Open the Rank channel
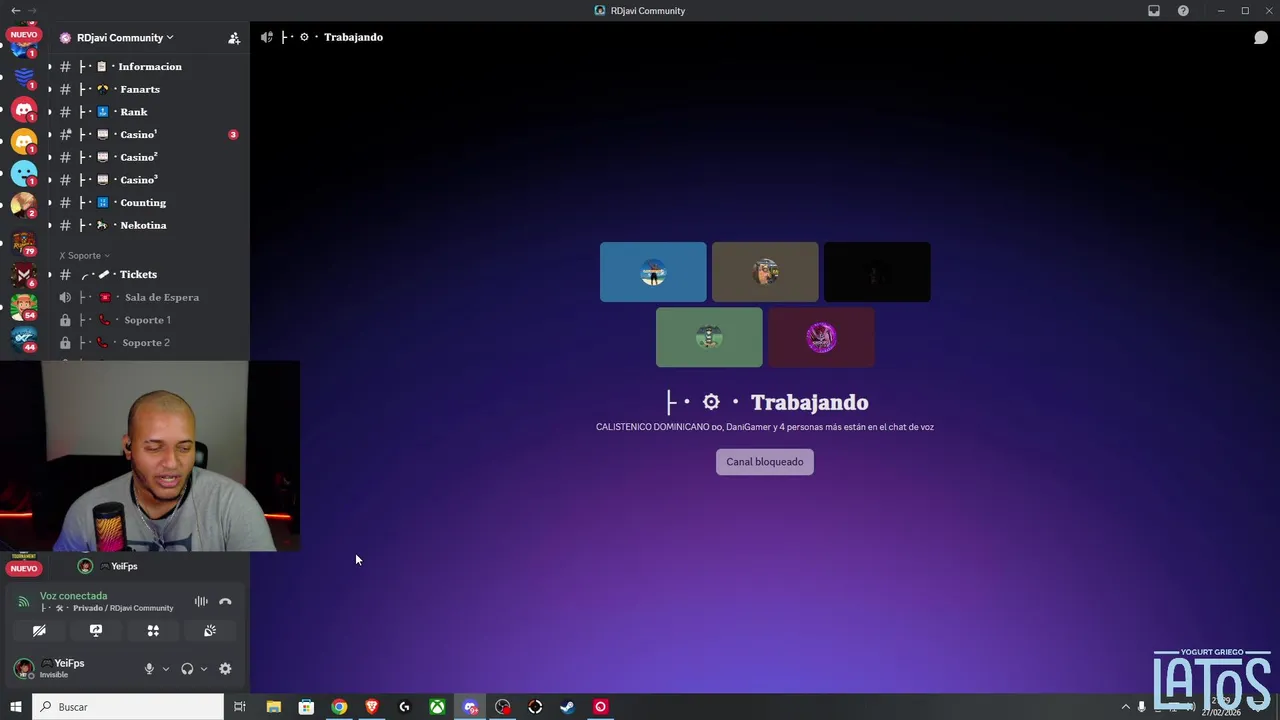Screen dimensions: 1280x720 click(x=148, y=112)
